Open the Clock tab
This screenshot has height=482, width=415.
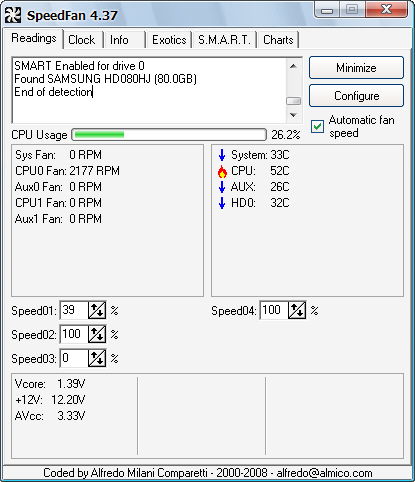[x=82, y=40]
